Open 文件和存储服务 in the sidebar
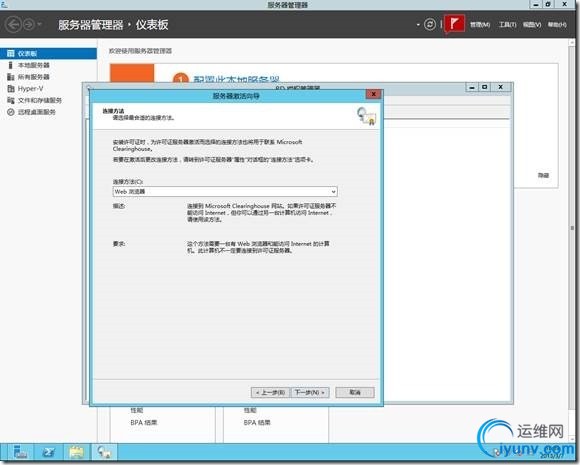Image resolution: width=580 pixels, height=465 pixels. point(40,100)
